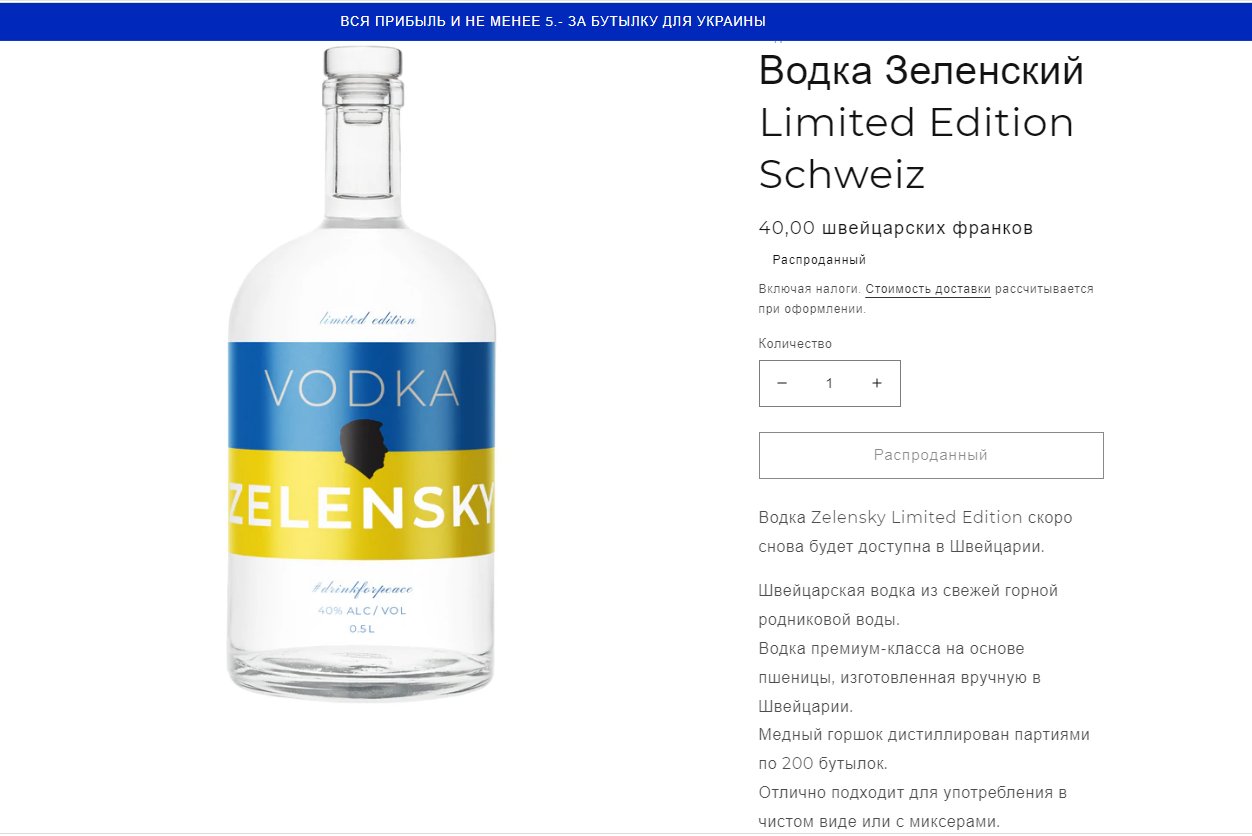Click the dark silhouette icon on the bottle label
Image resolution: width=1252 pixels, height=836 pixels.
pyautogui.click(x=363, y=445)
